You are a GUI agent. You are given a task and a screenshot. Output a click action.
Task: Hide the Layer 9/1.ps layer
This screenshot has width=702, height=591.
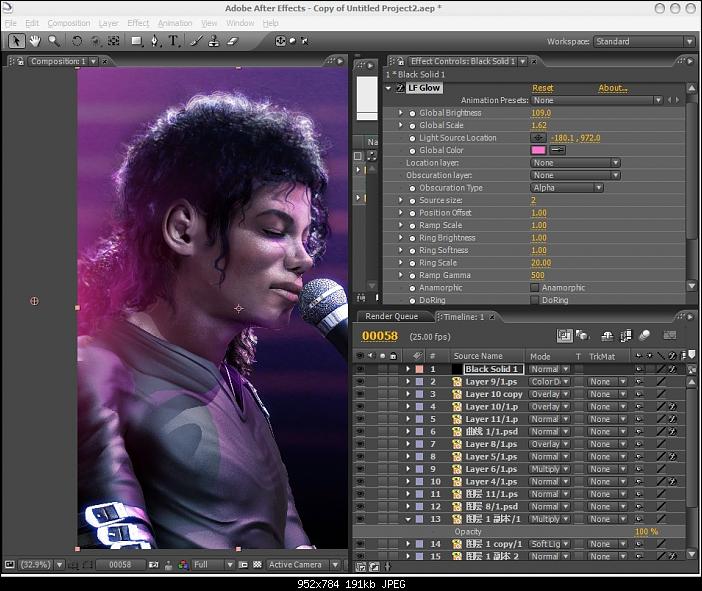pyautogui.click(x=360, y=381)
